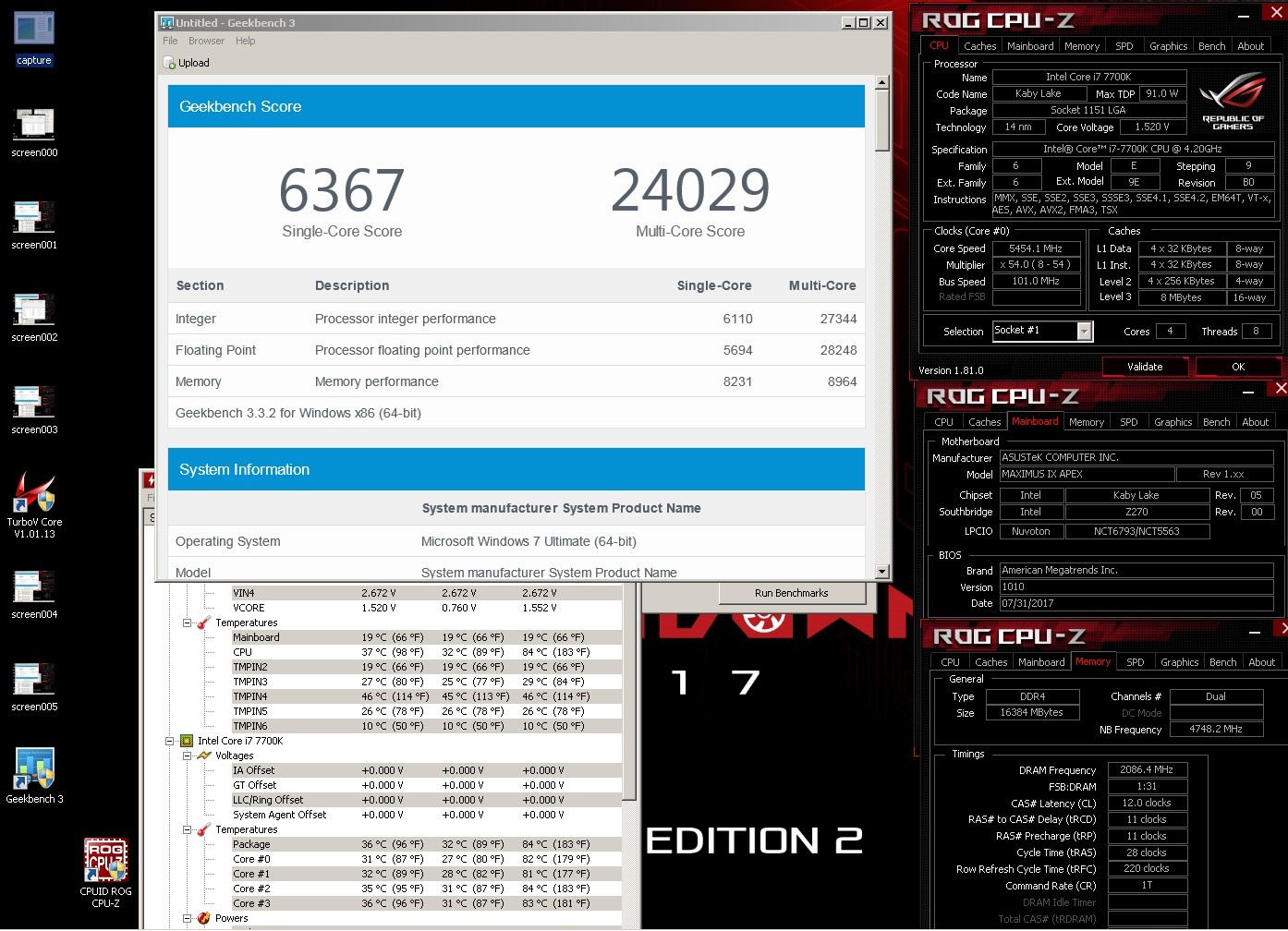Click the Memory performance row
This screenshot has height=931, width=1288.
click(x=516, y=381)
